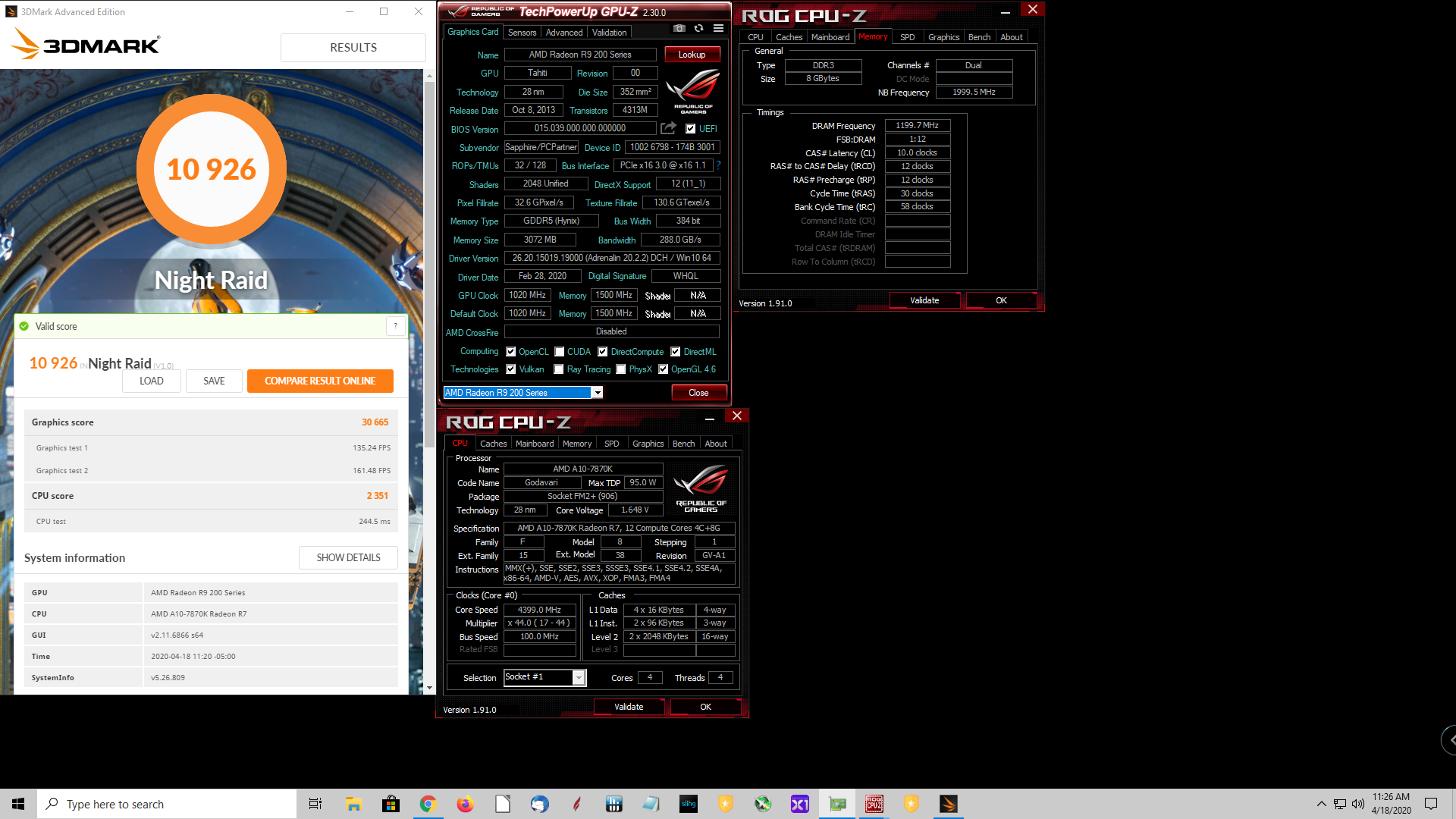This screenshot has width=1456, height=819.
Task: Open the volume control in system tray
Action: [x=1357, y=804]
